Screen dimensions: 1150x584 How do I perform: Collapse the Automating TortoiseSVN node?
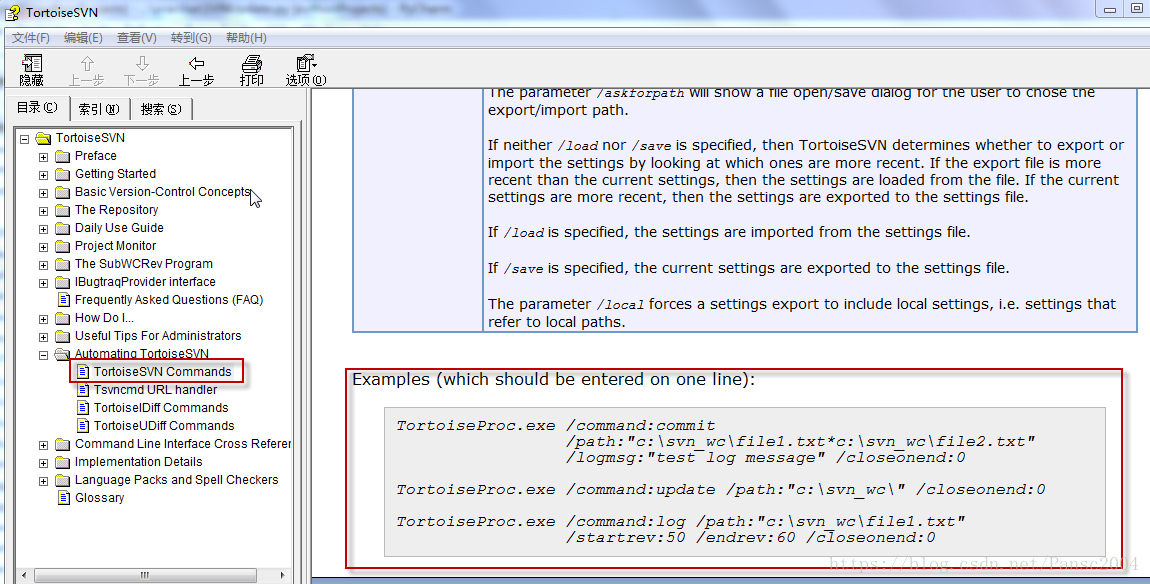43,355
